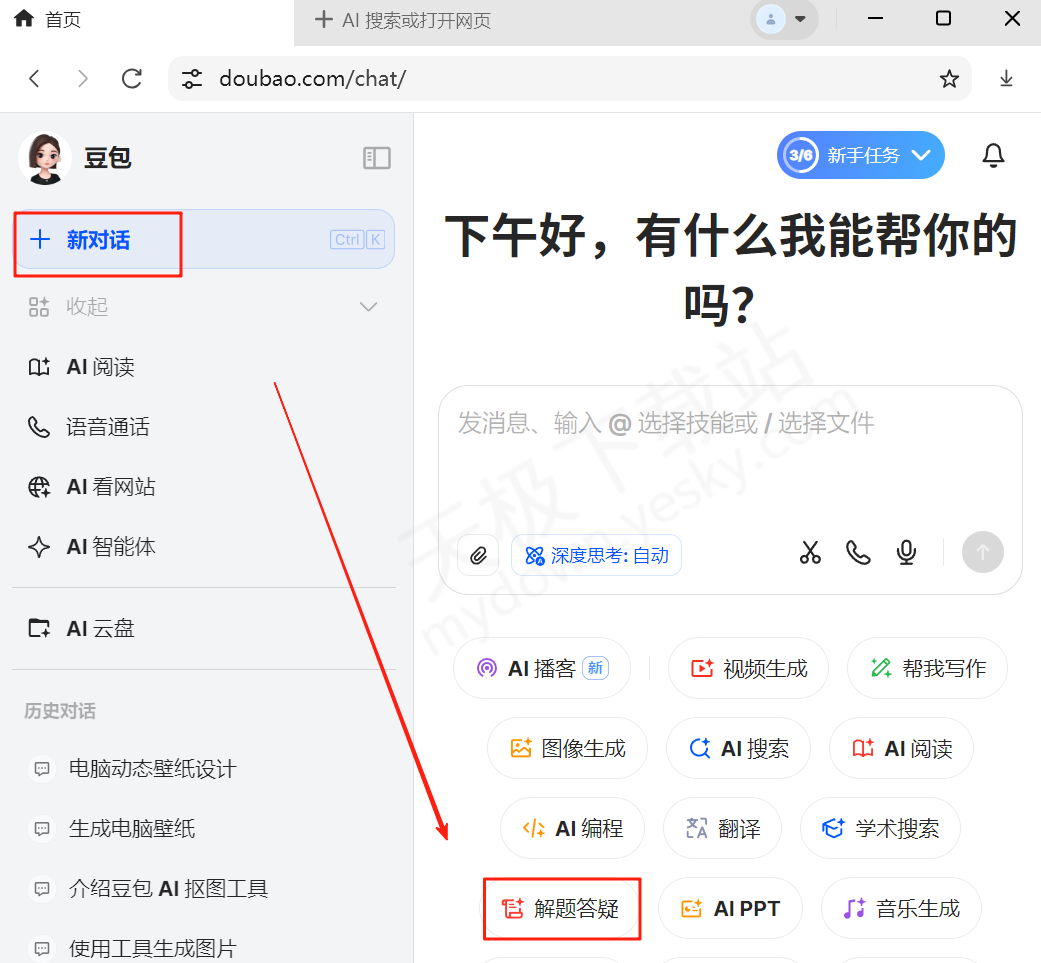Select the 解题答疑 skill
1041x963 pixels.
(x=562, y=909)
